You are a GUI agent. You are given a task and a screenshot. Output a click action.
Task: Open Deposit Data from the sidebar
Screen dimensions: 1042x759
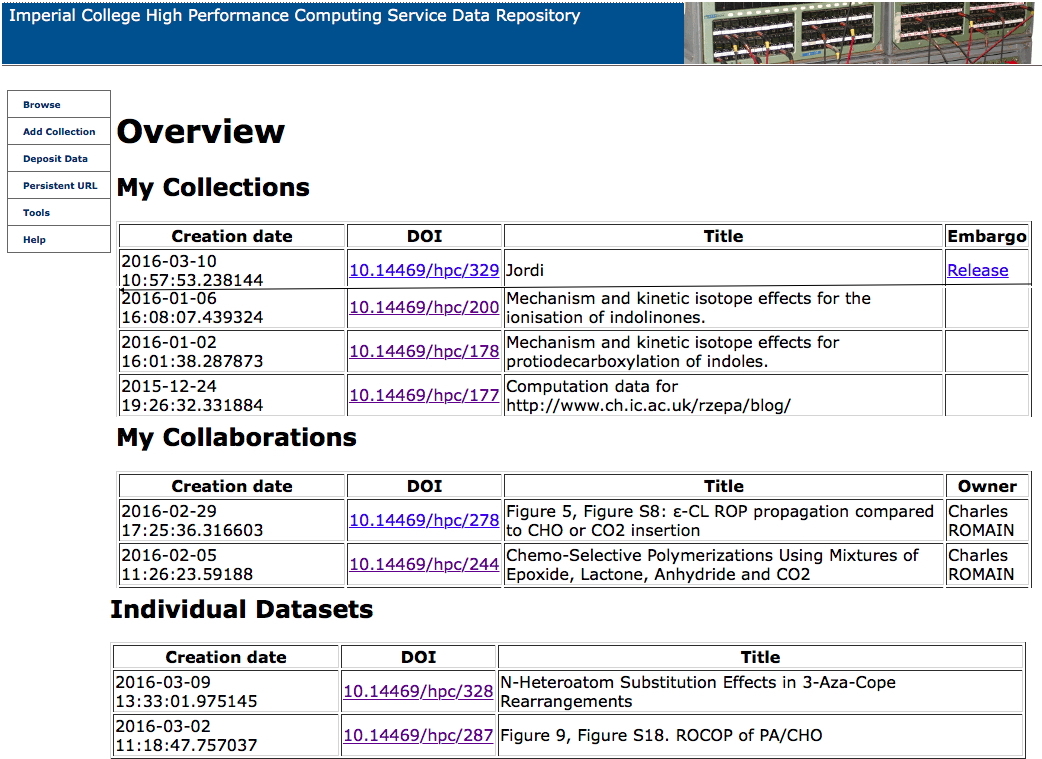pyautogui.click(x=55, y=159)
